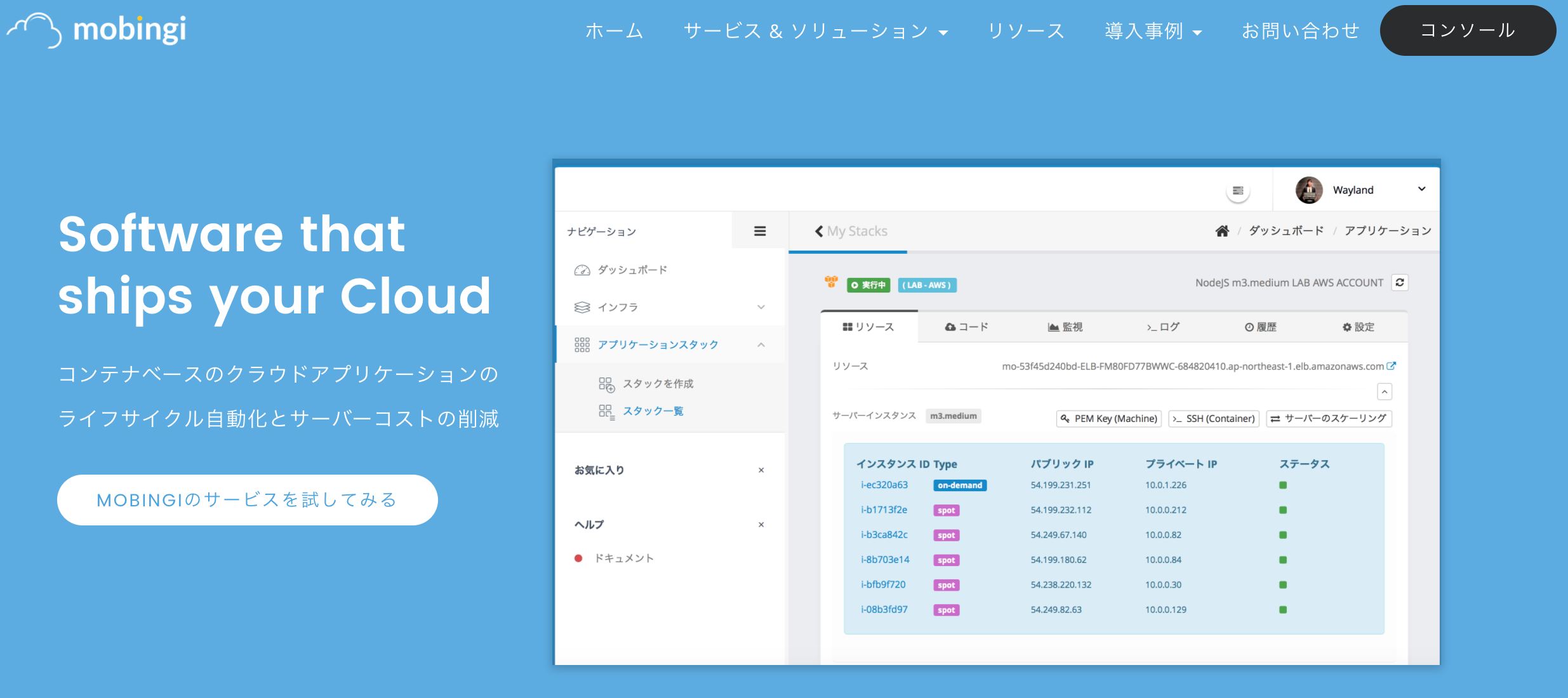Switch to the 設定 tab

(x=1359, y=327)
